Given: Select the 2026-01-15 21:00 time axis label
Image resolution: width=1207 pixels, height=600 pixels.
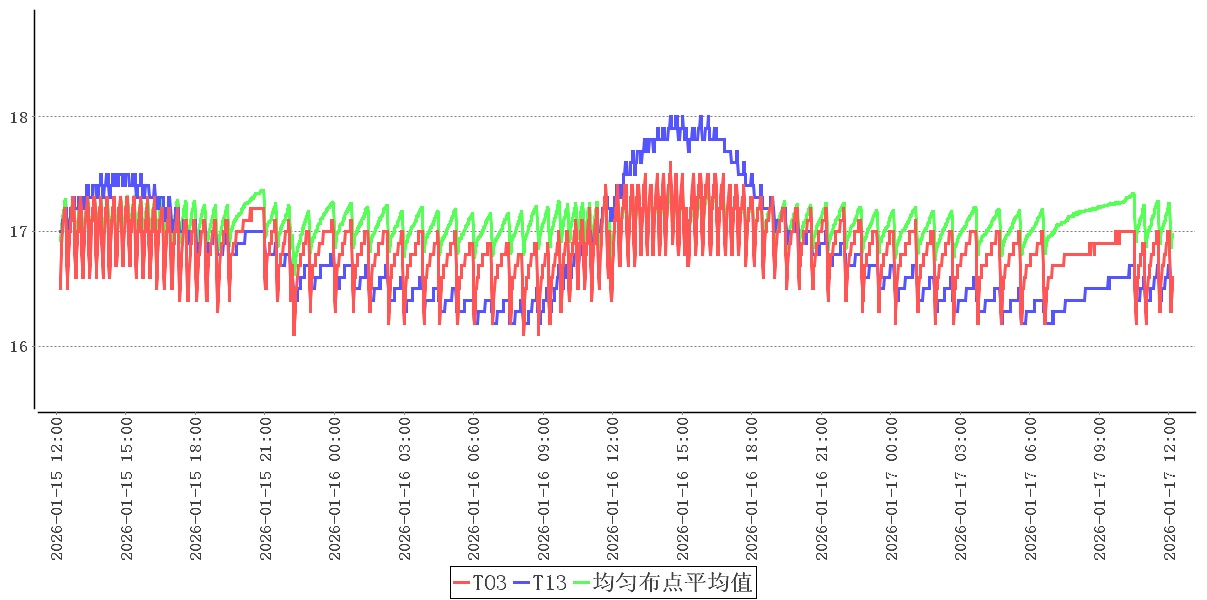Looking at the screenshot, I should pyautogui.click(x=266, y=488).
